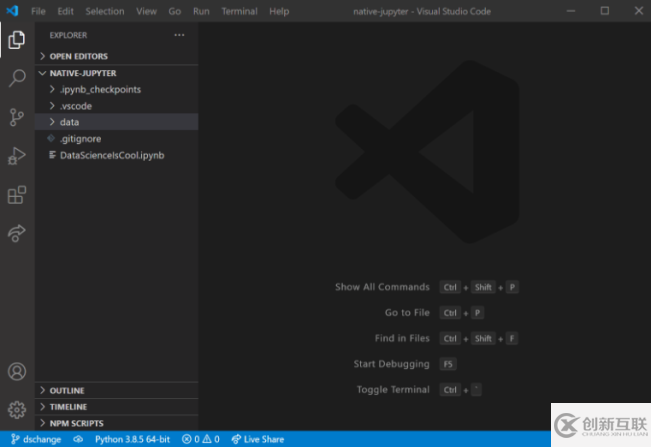Open the Source Control view
651x447 pixels.
tap(17, 117)
